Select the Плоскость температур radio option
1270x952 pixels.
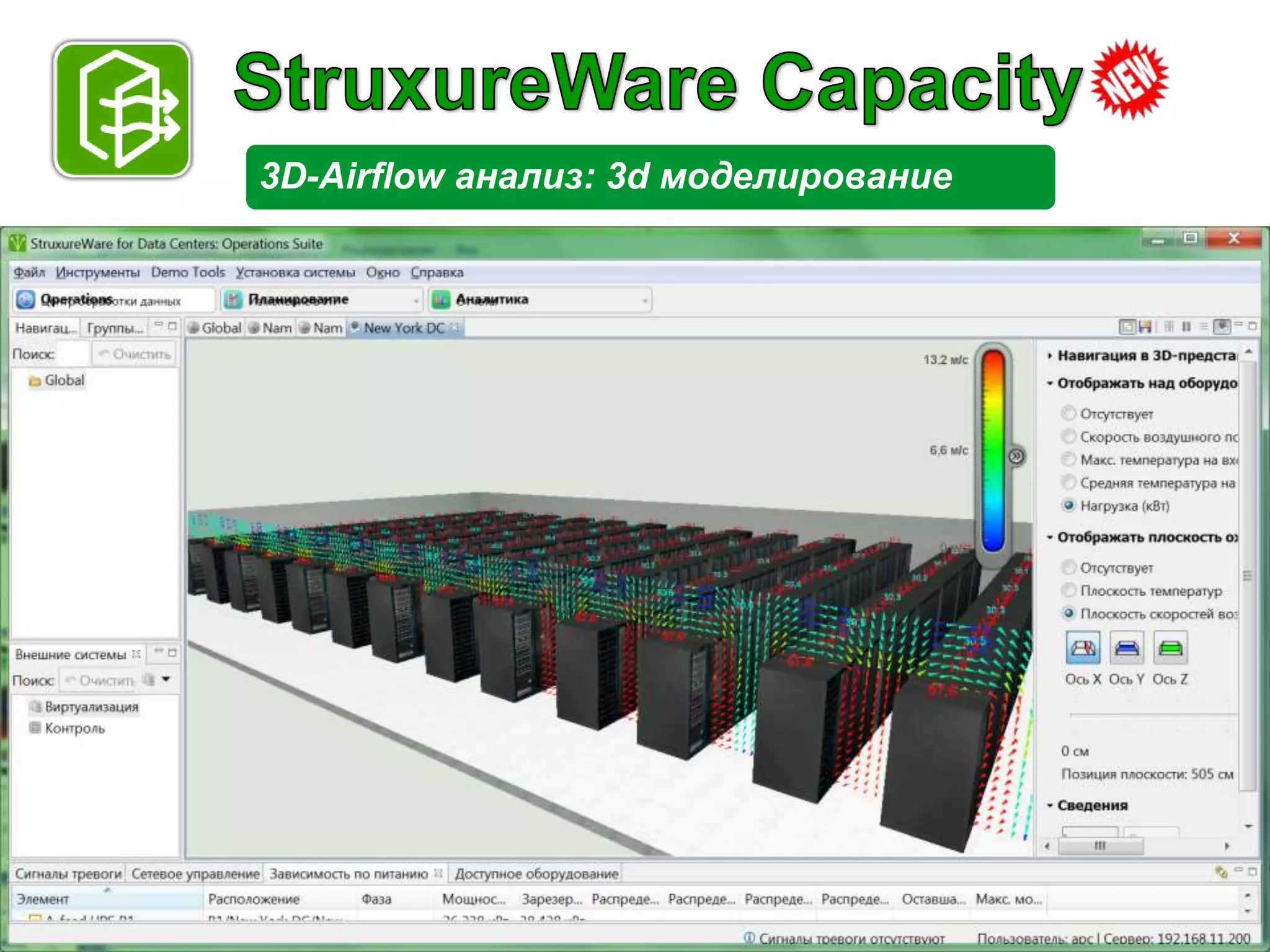pos(1068,590)
